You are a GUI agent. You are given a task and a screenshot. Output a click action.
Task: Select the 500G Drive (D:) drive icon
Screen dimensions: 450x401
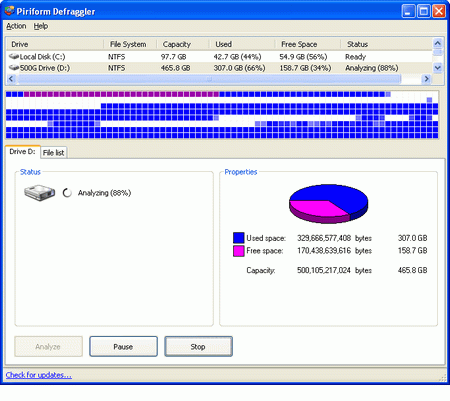(x=14, y=68)
